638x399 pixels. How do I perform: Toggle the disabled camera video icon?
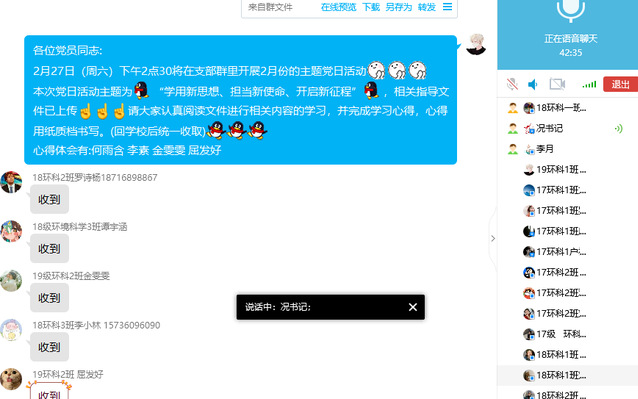pyautogui.click(x=557, y=84)
